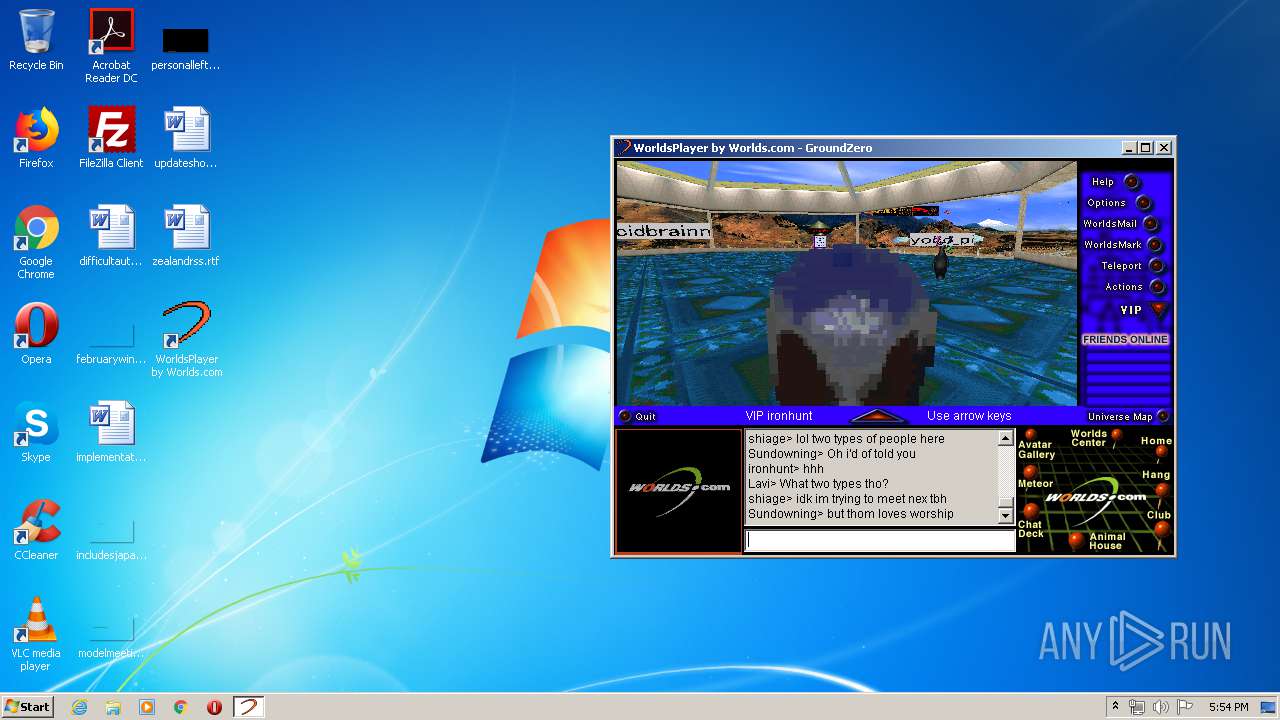Select the zealandrss.rtf document icon
The image size is (1280, 720).
pos(186,236)
